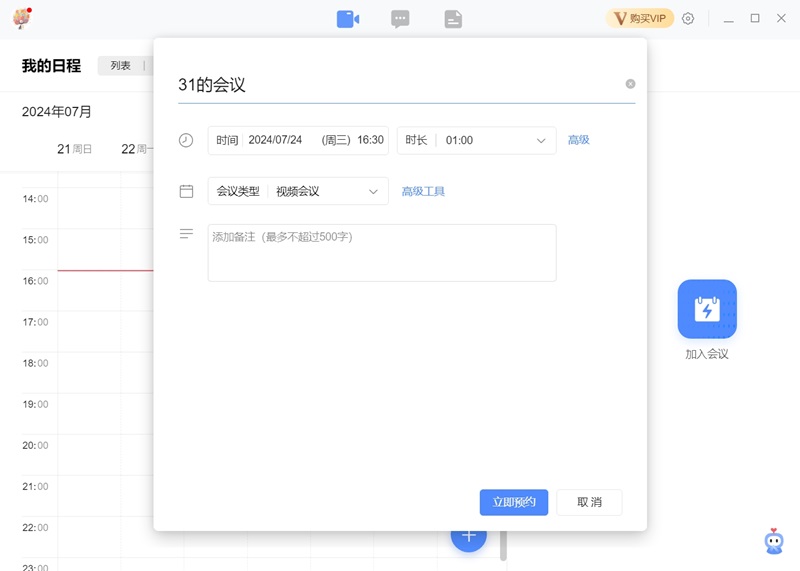Click the Join Meeting calendar icon
800x571 pixels.
[x=707, y=309]
